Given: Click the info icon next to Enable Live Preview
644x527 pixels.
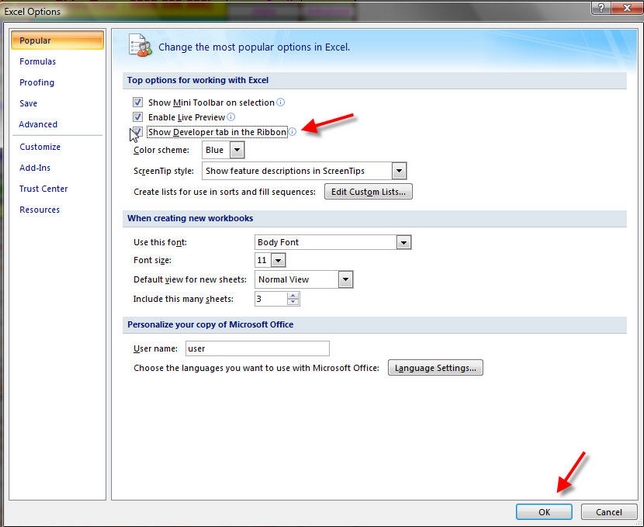Looking at the screenshot, I should [231, 117].
